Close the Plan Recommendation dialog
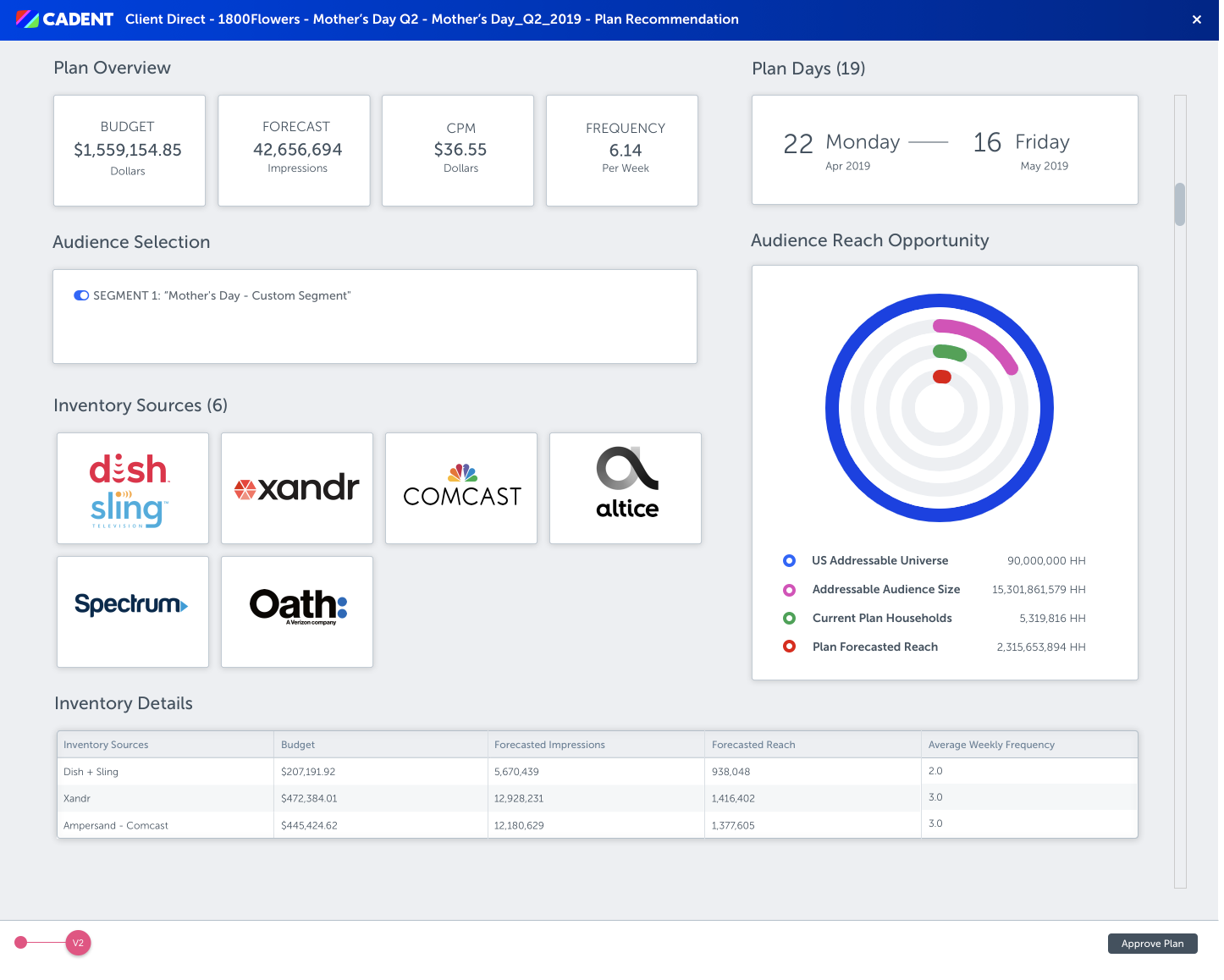The width and height of the screenshot is (1224, 980). click(1197, 19)
